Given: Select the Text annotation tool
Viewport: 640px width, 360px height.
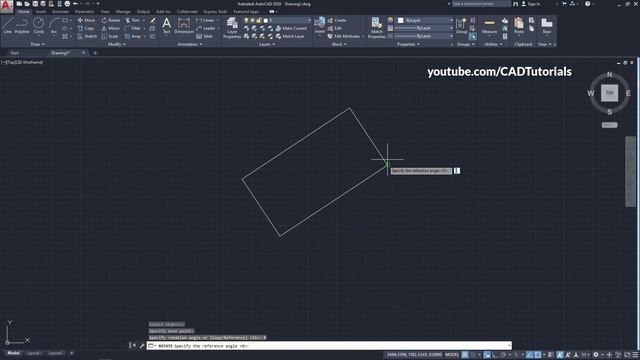Looking at the screenshot, I should pyautogui.click(x=167, y=26).
